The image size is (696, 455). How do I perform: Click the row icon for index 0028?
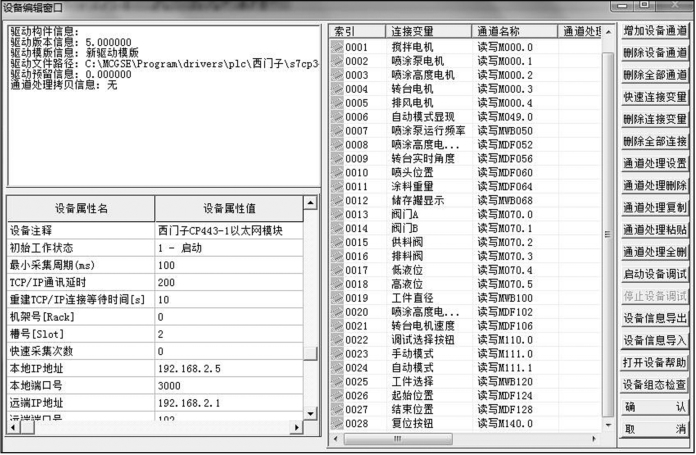337,423
